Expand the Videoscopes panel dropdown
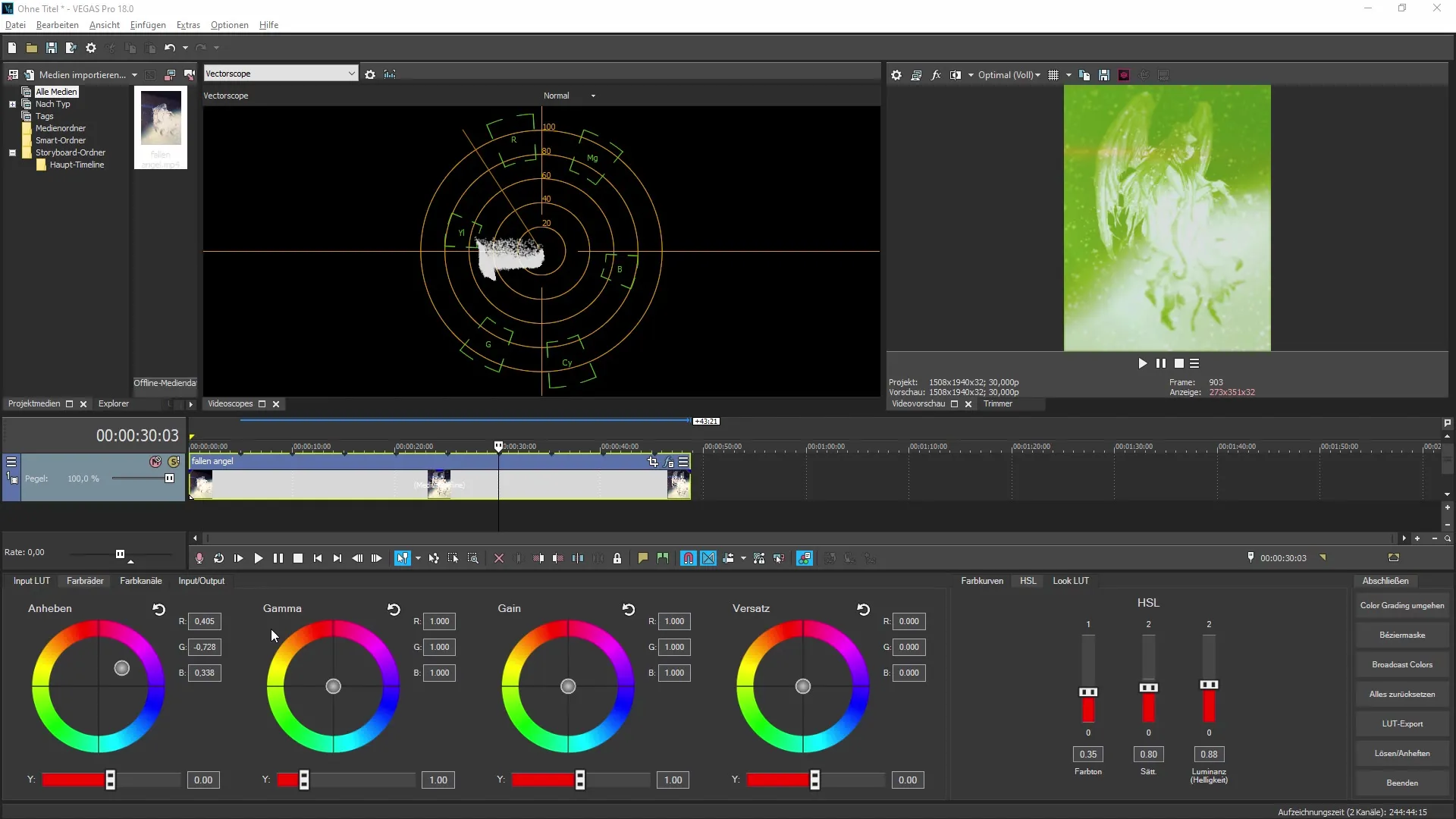 tap(351, 73)
